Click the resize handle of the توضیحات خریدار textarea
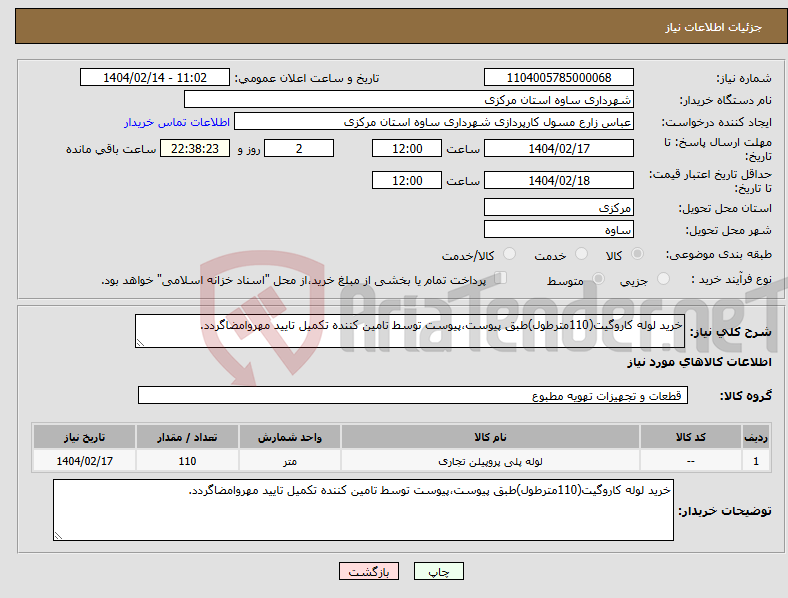 (x=58, y=536)
